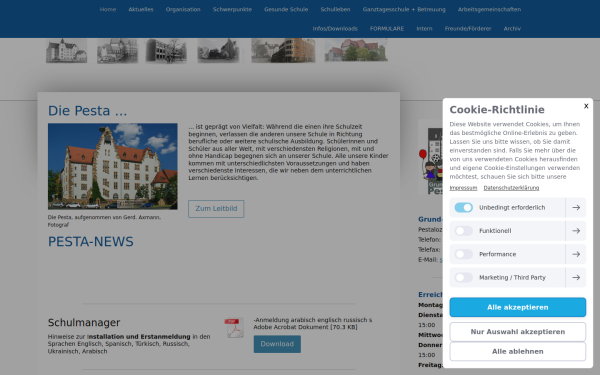Open the Freunde/Förderer menu item

pos(468,29)
